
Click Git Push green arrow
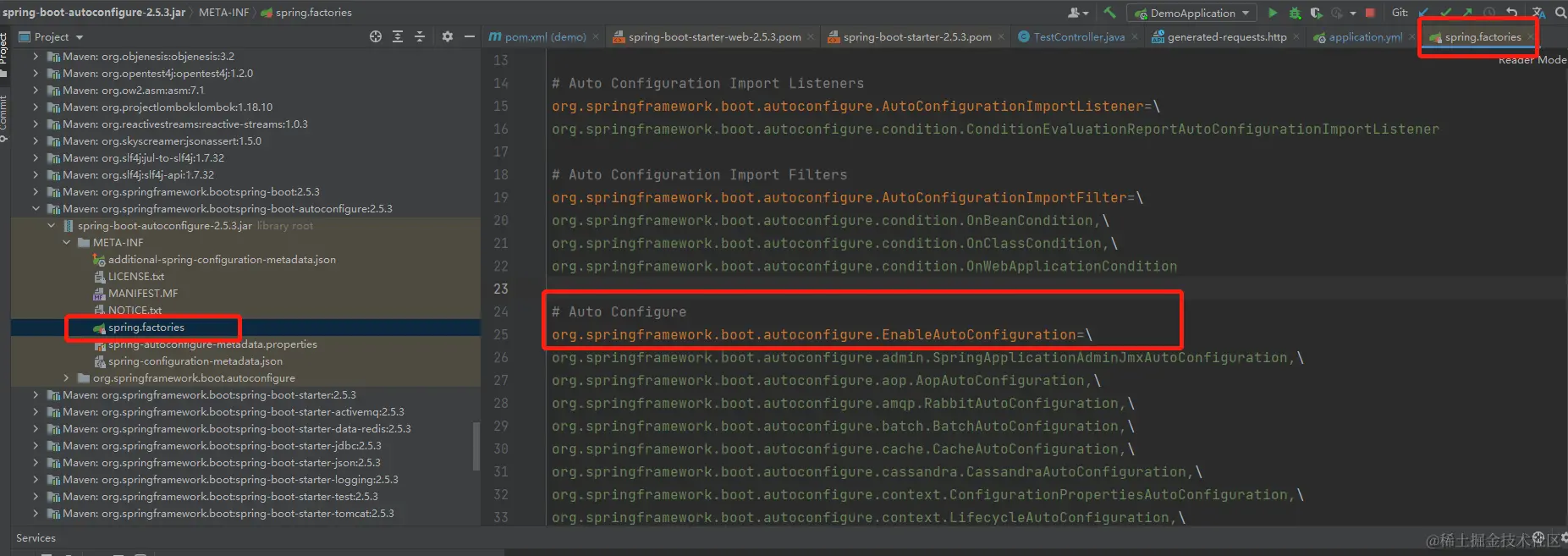pos(1467,13)
